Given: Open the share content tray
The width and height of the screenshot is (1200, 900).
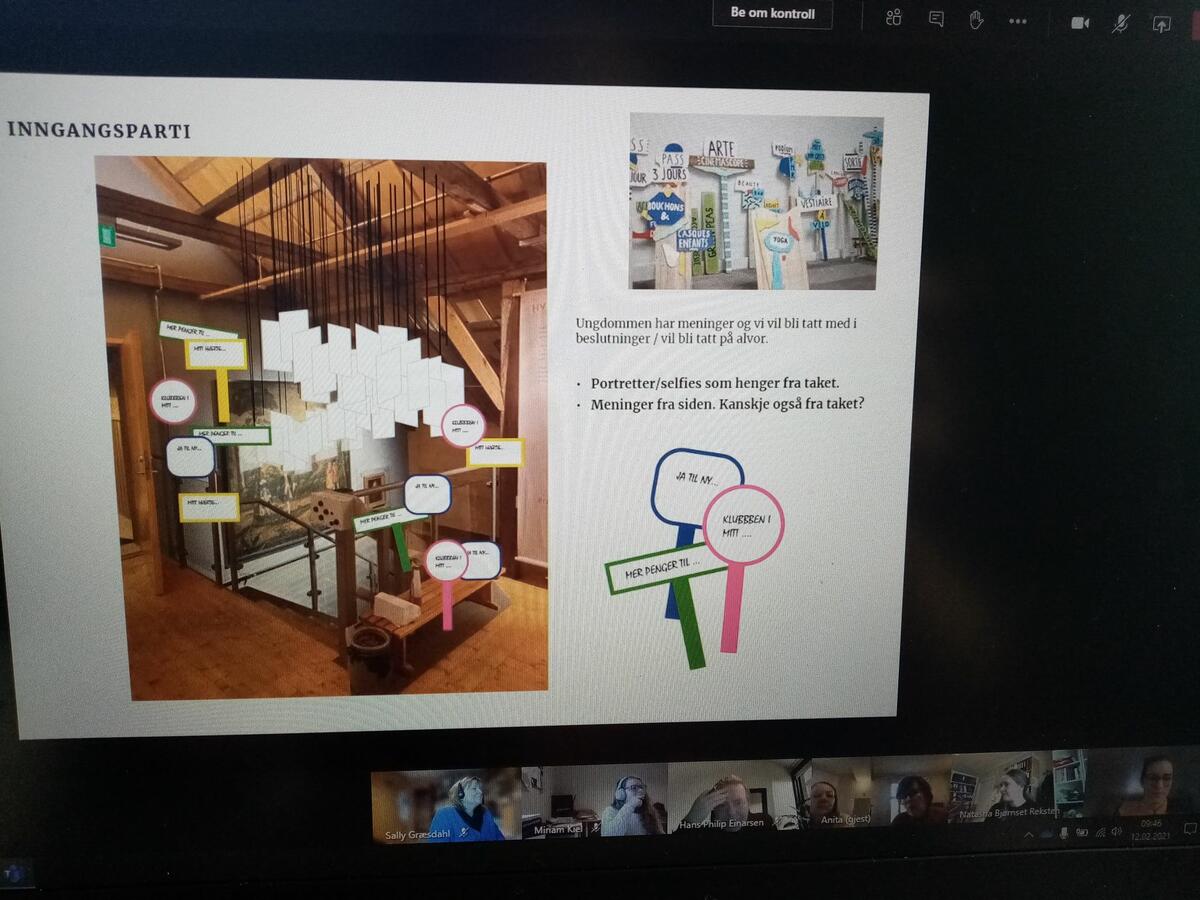Looking at the screenshot, I should click(x=1161, y=25).
